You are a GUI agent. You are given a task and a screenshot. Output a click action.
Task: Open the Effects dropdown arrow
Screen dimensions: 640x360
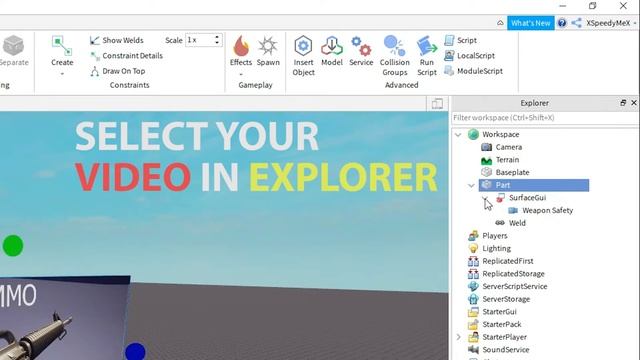pyautogui.click(x=241, y=74)
